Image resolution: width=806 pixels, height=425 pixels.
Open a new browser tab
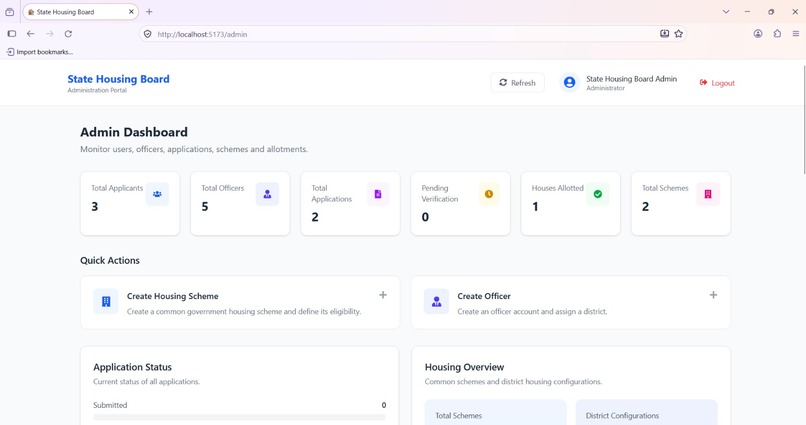149,12
